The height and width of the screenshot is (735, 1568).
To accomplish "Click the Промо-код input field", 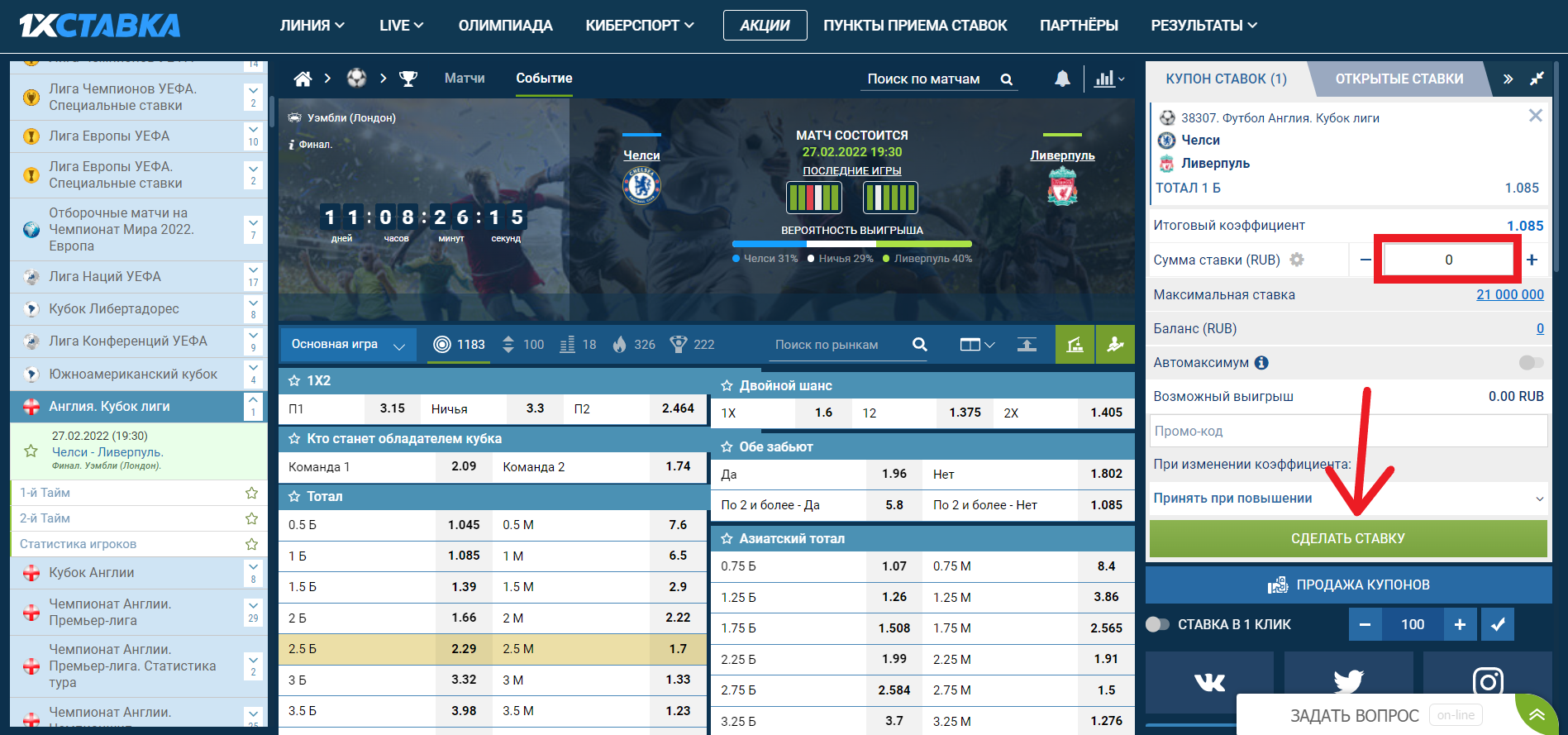I will pyautogui.click(x=1348, y=431).
